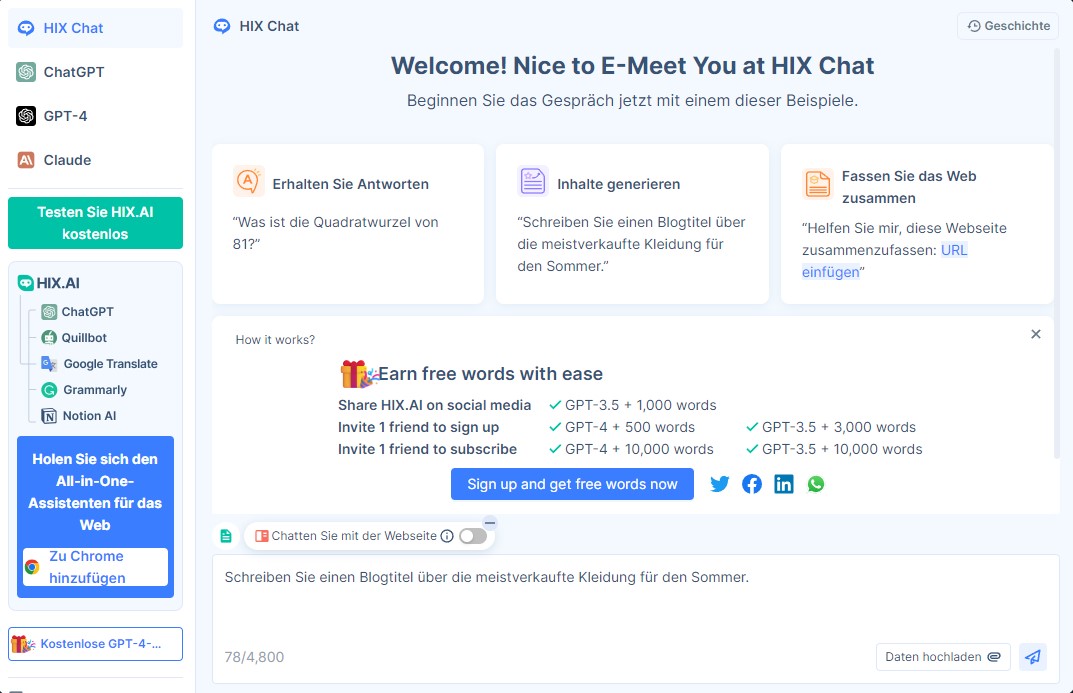Send the message with the paper plane icon
The image size is (1073, 693).
click(x=1033, y=657)
